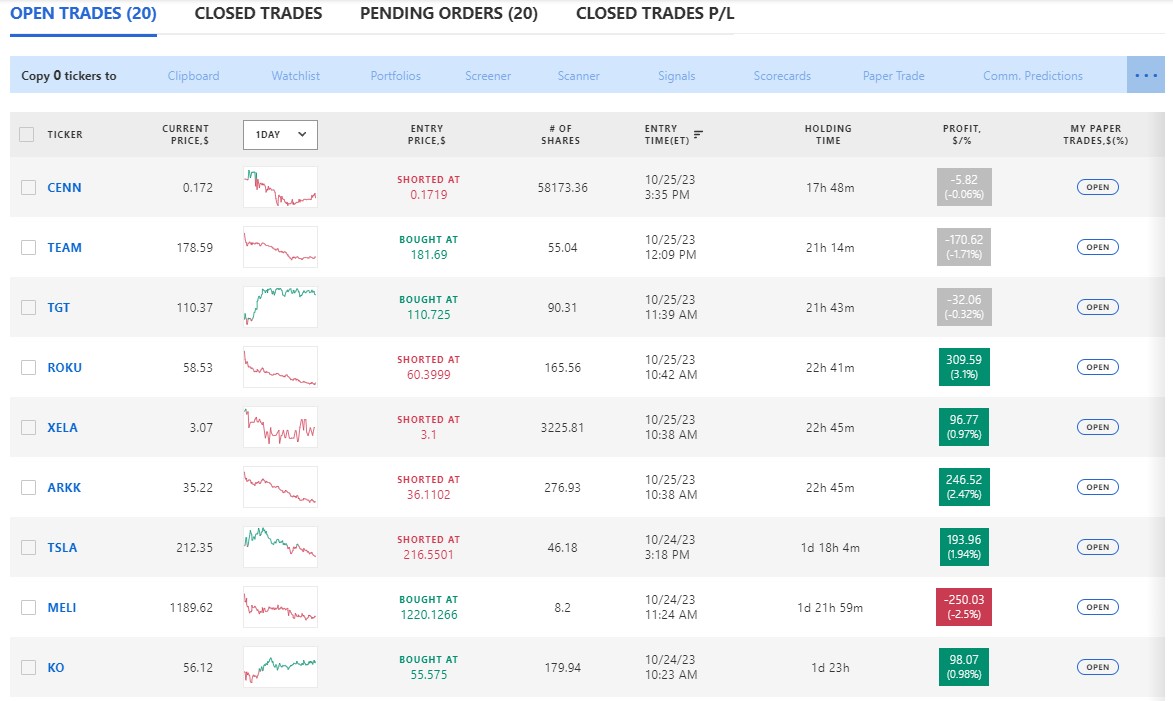Click the Ticker column header

click(x=65, y=135)
